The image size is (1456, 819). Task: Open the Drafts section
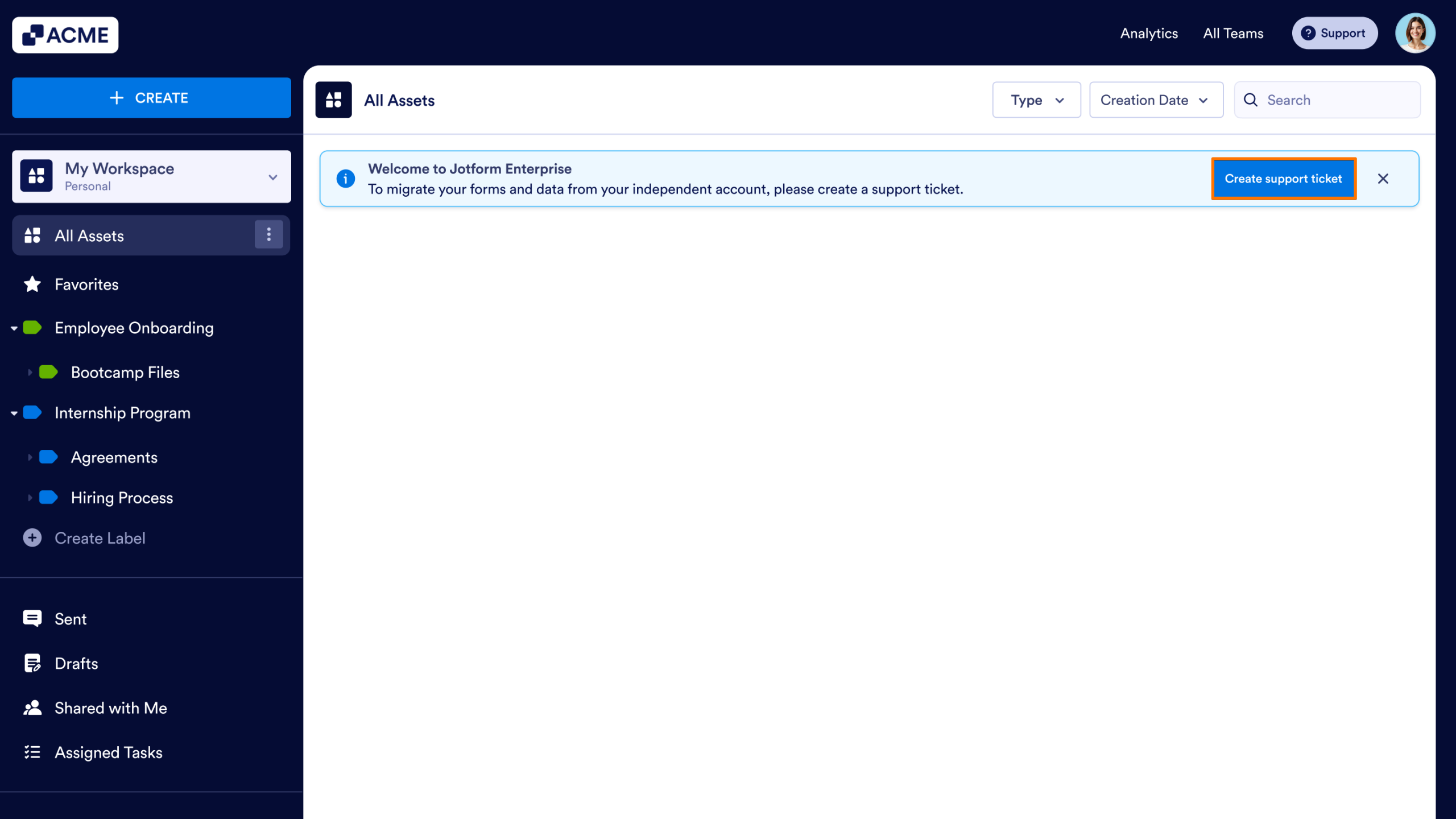76,663
